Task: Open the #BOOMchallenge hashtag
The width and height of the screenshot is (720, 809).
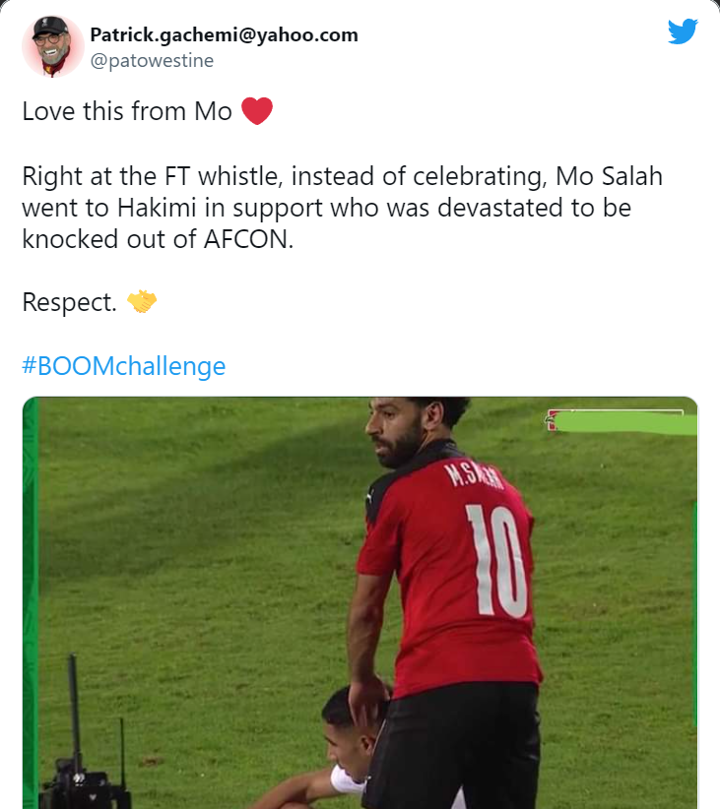Action: [124, 366]
